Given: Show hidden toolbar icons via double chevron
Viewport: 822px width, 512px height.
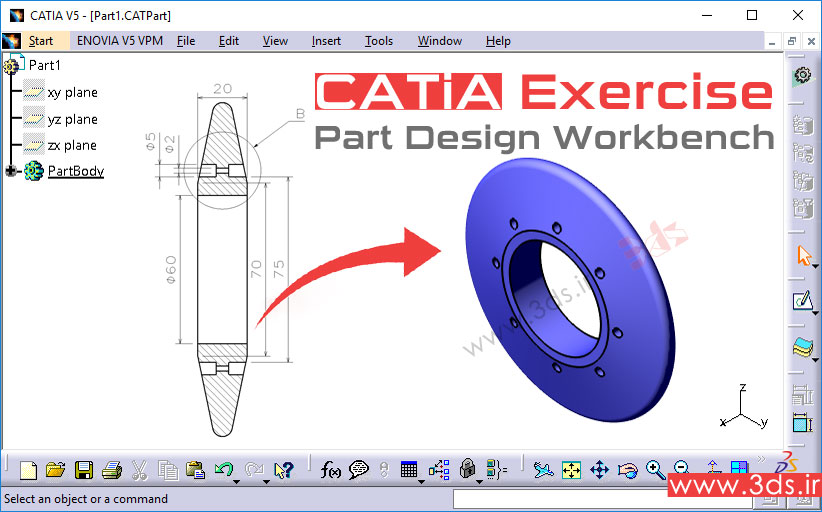Looking at the screenshot, I should (x=761, y=460).
